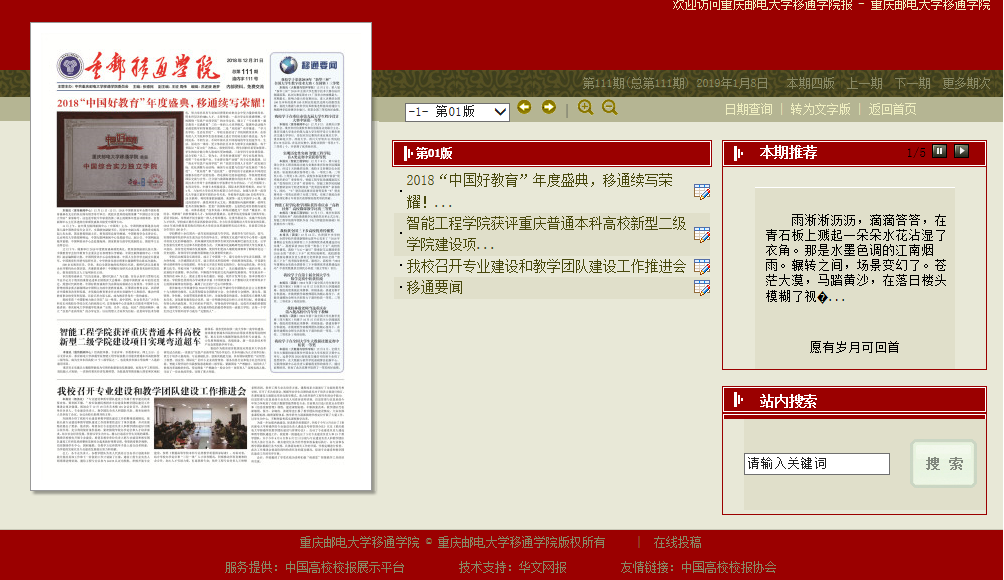Screen dimensions: 1004x580
Task: Click edit icon beside 2018中国好教育 article
Action: pos(702,191)
